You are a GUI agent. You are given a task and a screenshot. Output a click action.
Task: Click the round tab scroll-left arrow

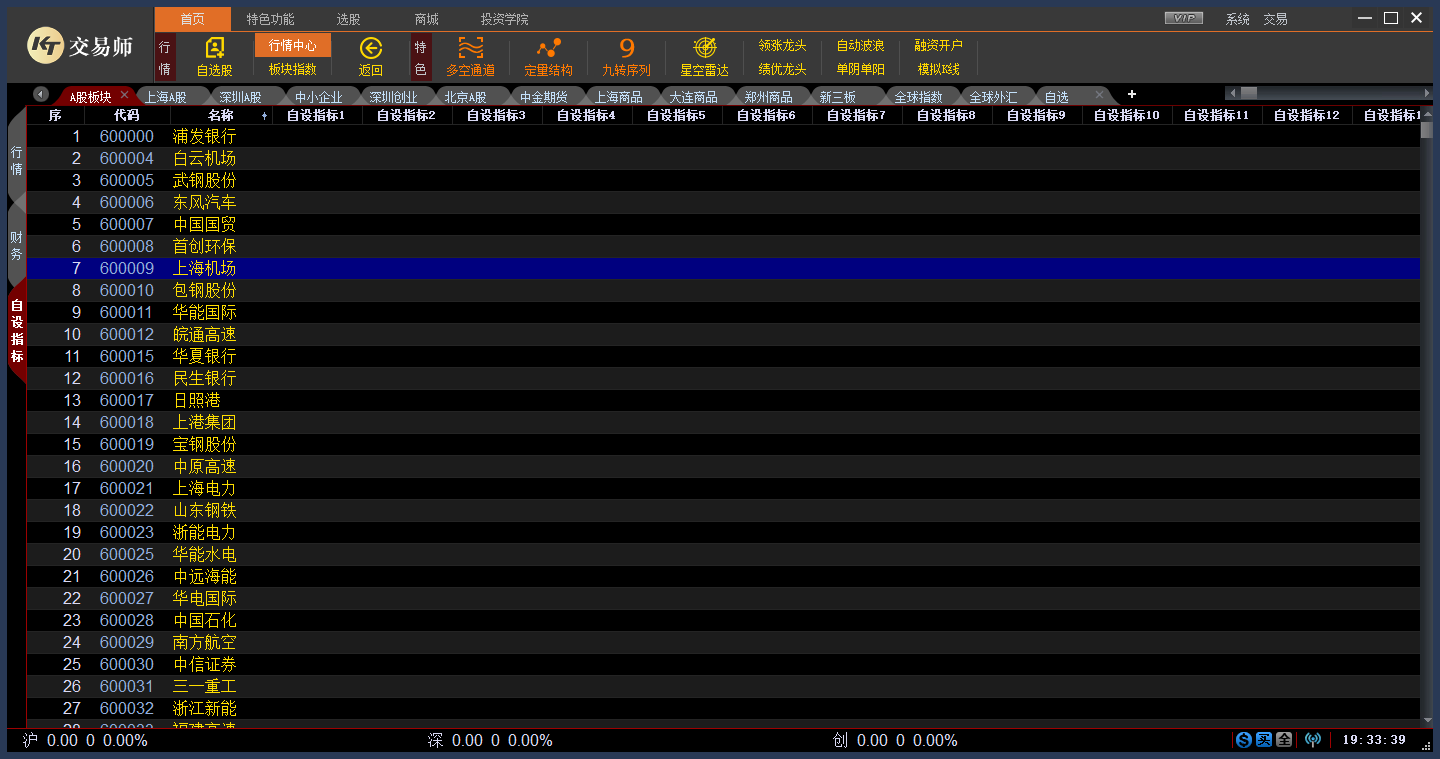(x=41, y=94)
